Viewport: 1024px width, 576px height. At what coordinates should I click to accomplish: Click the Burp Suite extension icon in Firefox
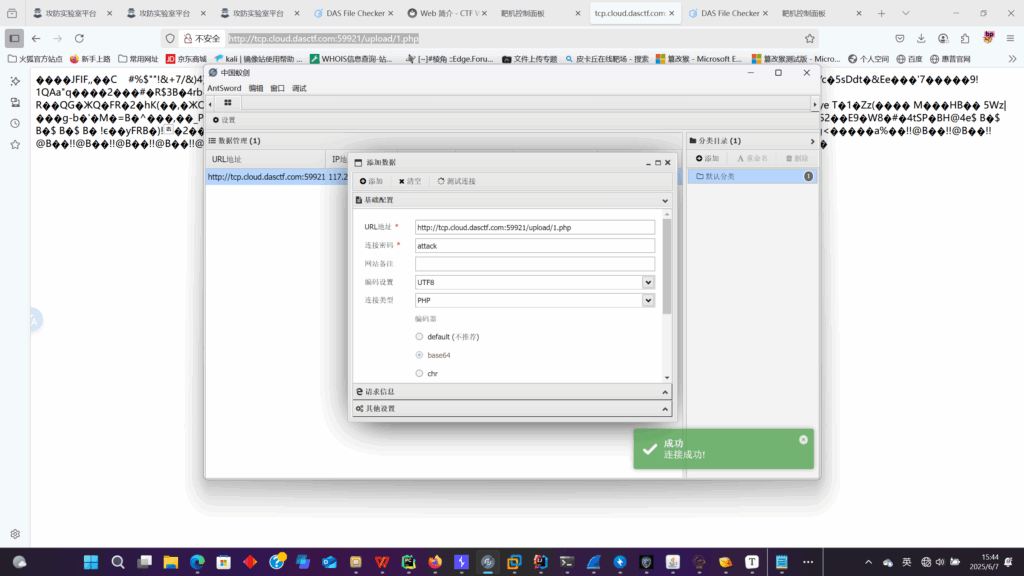coord(988,37)
